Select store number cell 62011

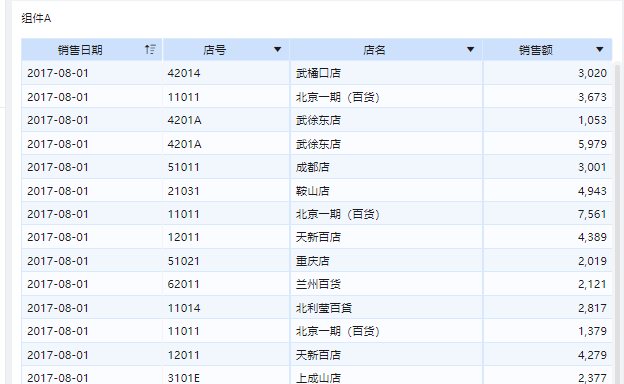point(226,285)
